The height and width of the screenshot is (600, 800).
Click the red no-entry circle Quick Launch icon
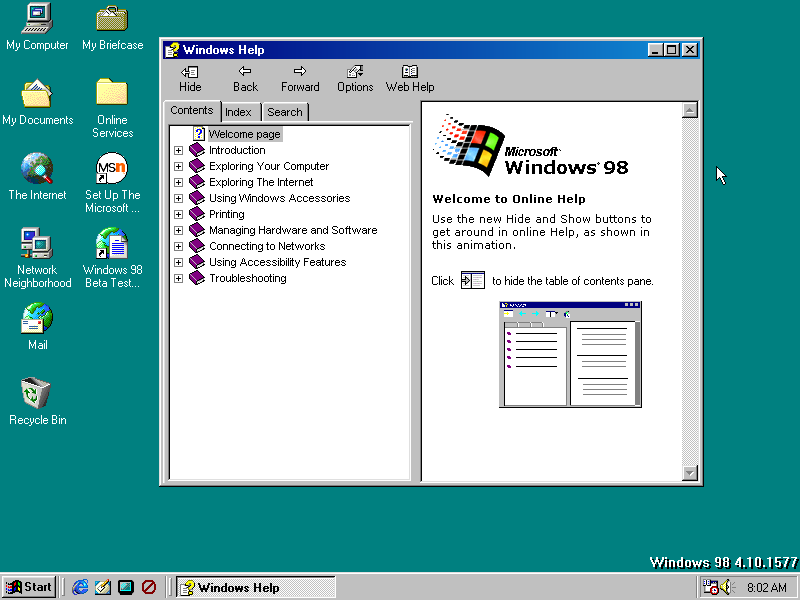coord(148,587)
